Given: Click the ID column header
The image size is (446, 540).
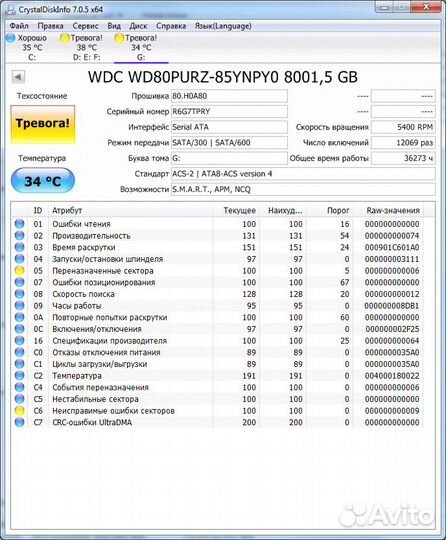Looking at the screenshot, I should [38, 210].
